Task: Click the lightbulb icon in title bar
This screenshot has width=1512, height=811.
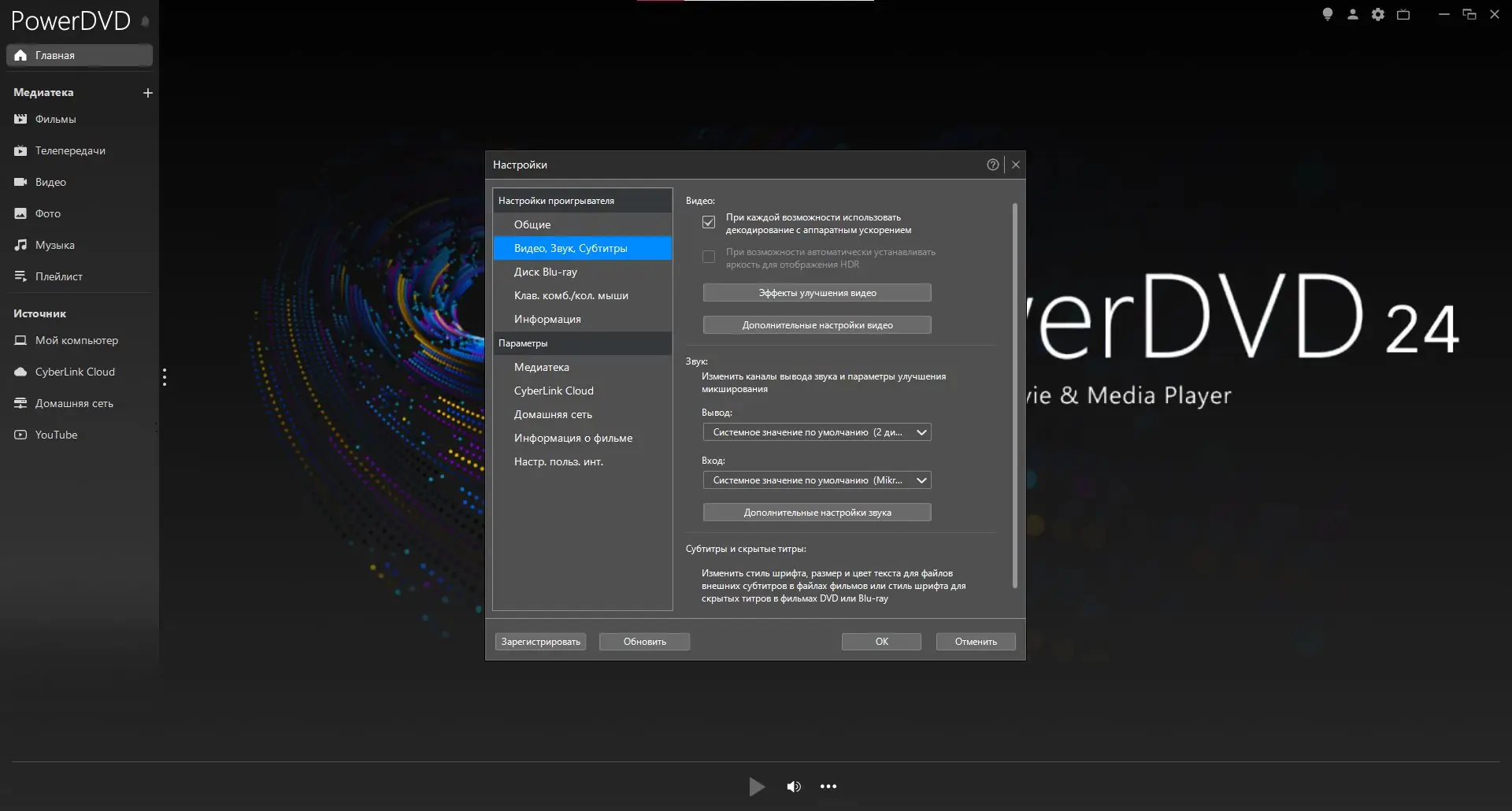Action: 1327,14
